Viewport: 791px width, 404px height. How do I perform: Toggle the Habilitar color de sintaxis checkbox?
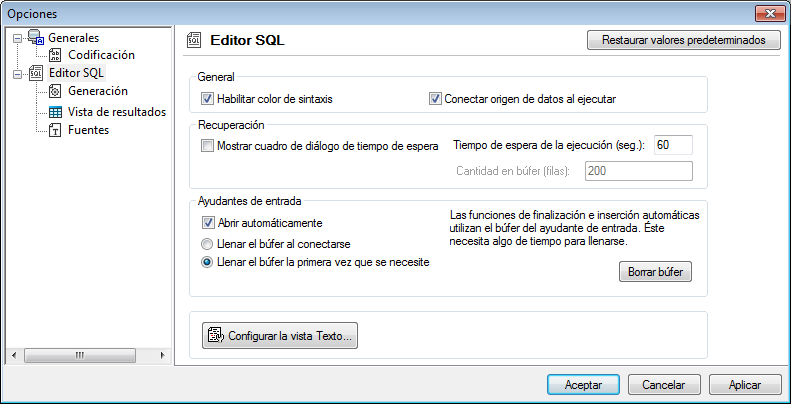(208, 99)
